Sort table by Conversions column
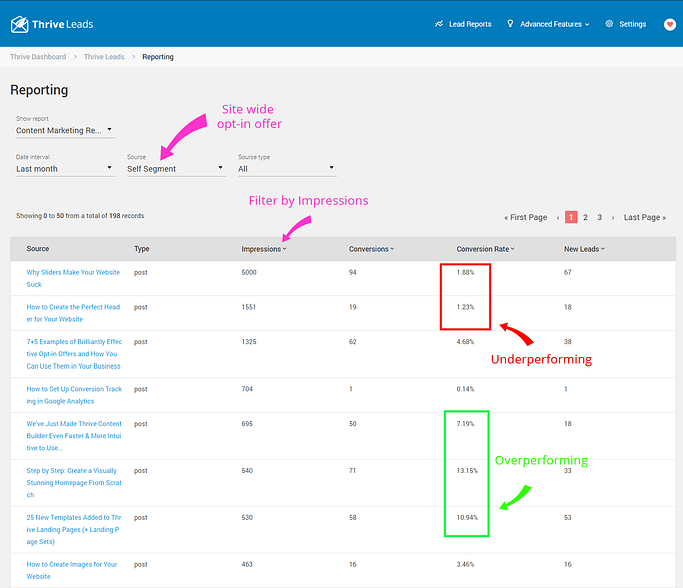 [x=371, y=249]
